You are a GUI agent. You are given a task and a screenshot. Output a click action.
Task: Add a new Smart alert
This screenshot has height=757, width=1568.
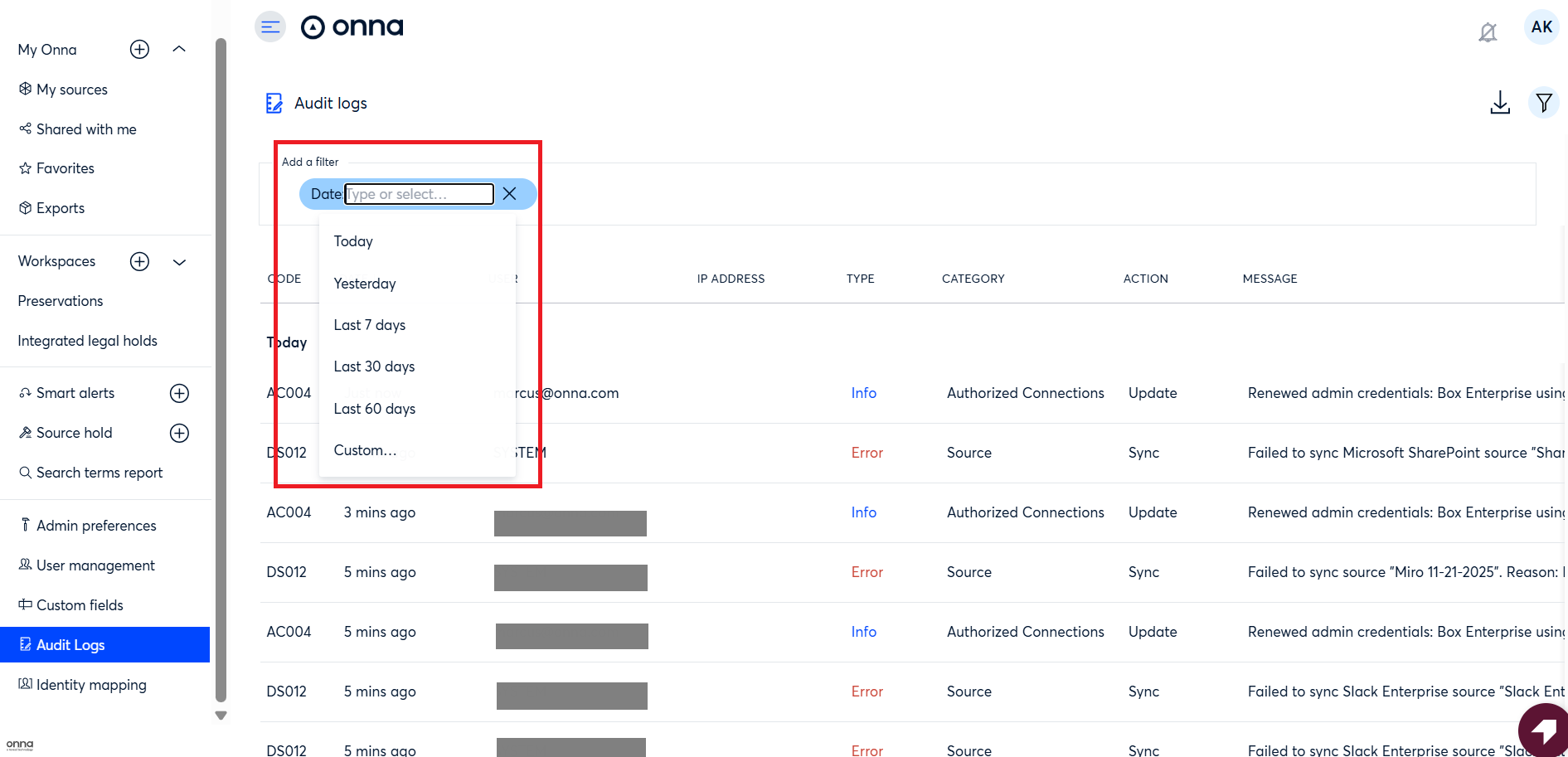(179, 394)
